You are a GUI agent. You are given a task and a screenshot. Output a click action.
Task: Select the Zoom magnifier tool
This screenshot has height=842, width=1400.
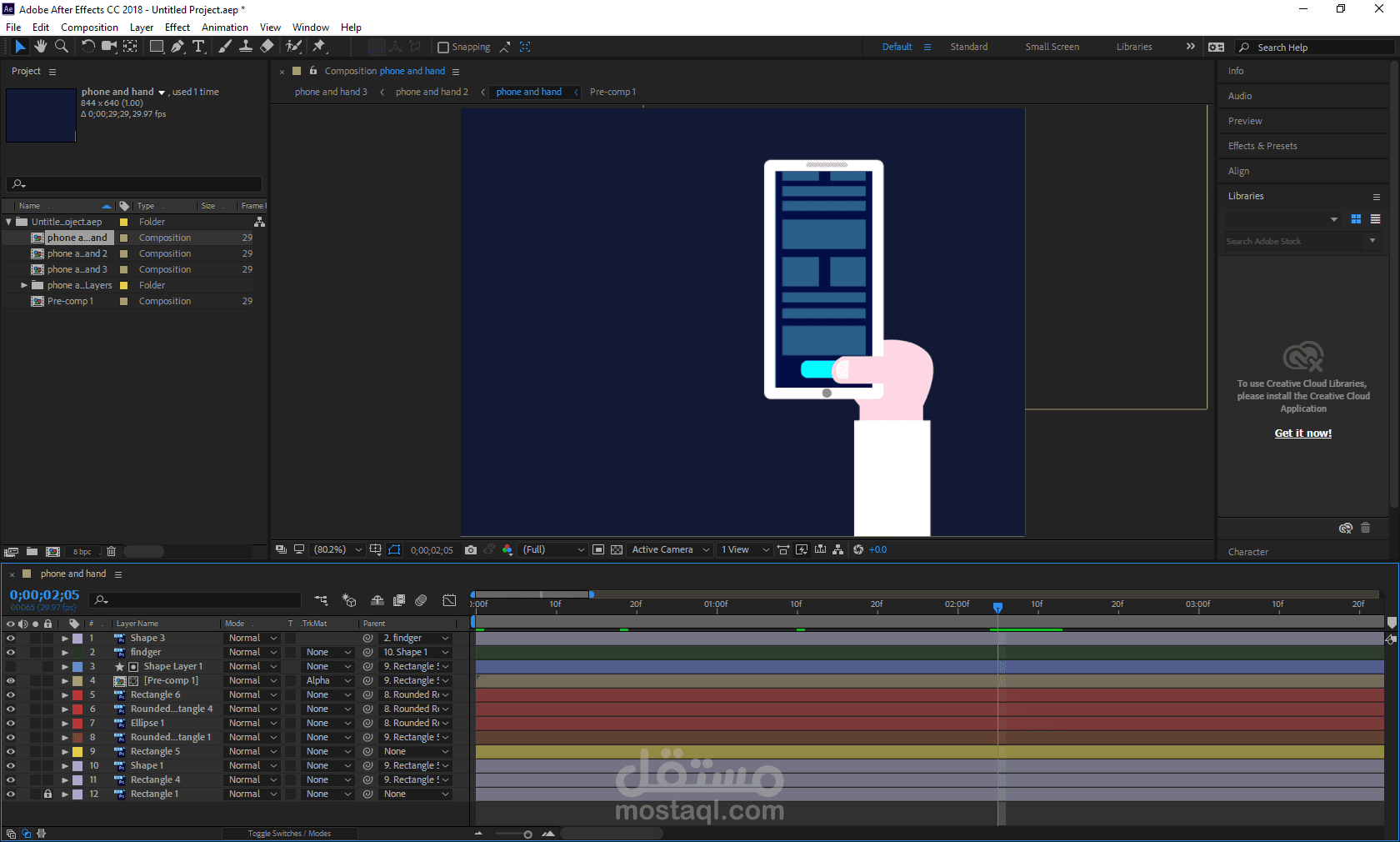point(62,47)
